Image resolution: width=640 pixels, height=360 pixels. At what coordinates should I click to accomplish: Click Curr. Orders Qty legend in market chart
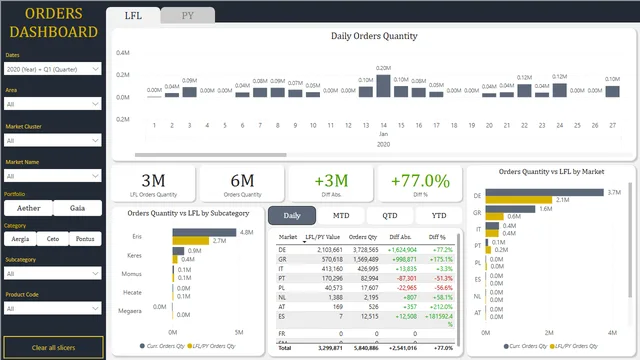(x=525, y=346)
